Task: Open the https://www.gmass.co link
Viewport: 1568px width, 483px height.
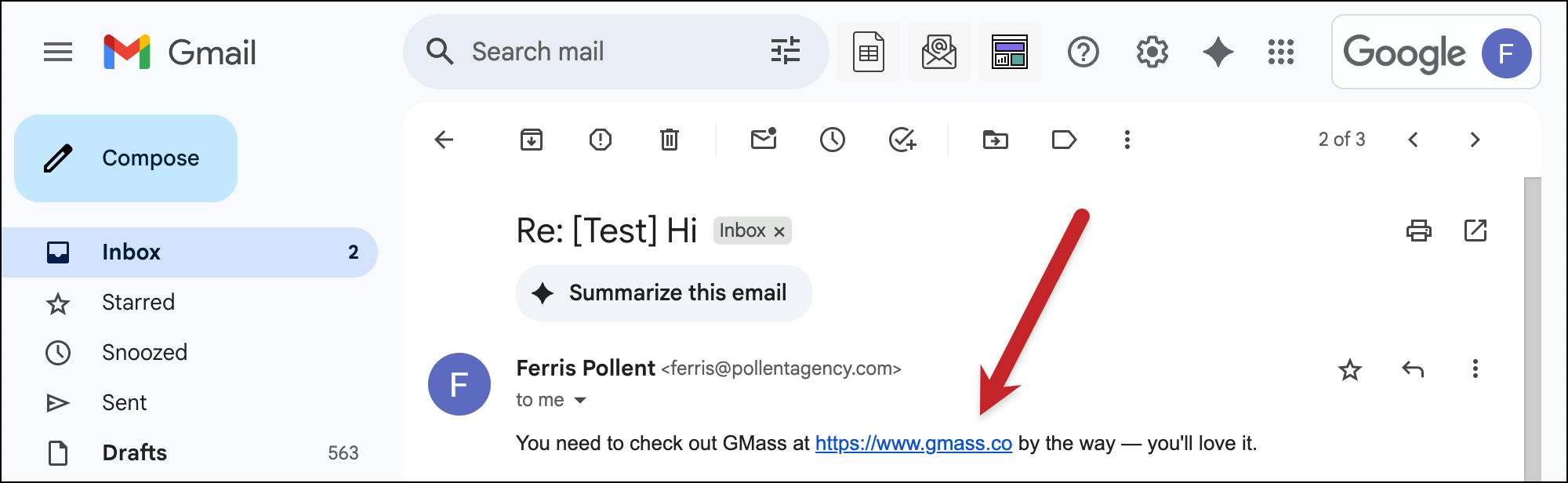Action: pos(913,443)
